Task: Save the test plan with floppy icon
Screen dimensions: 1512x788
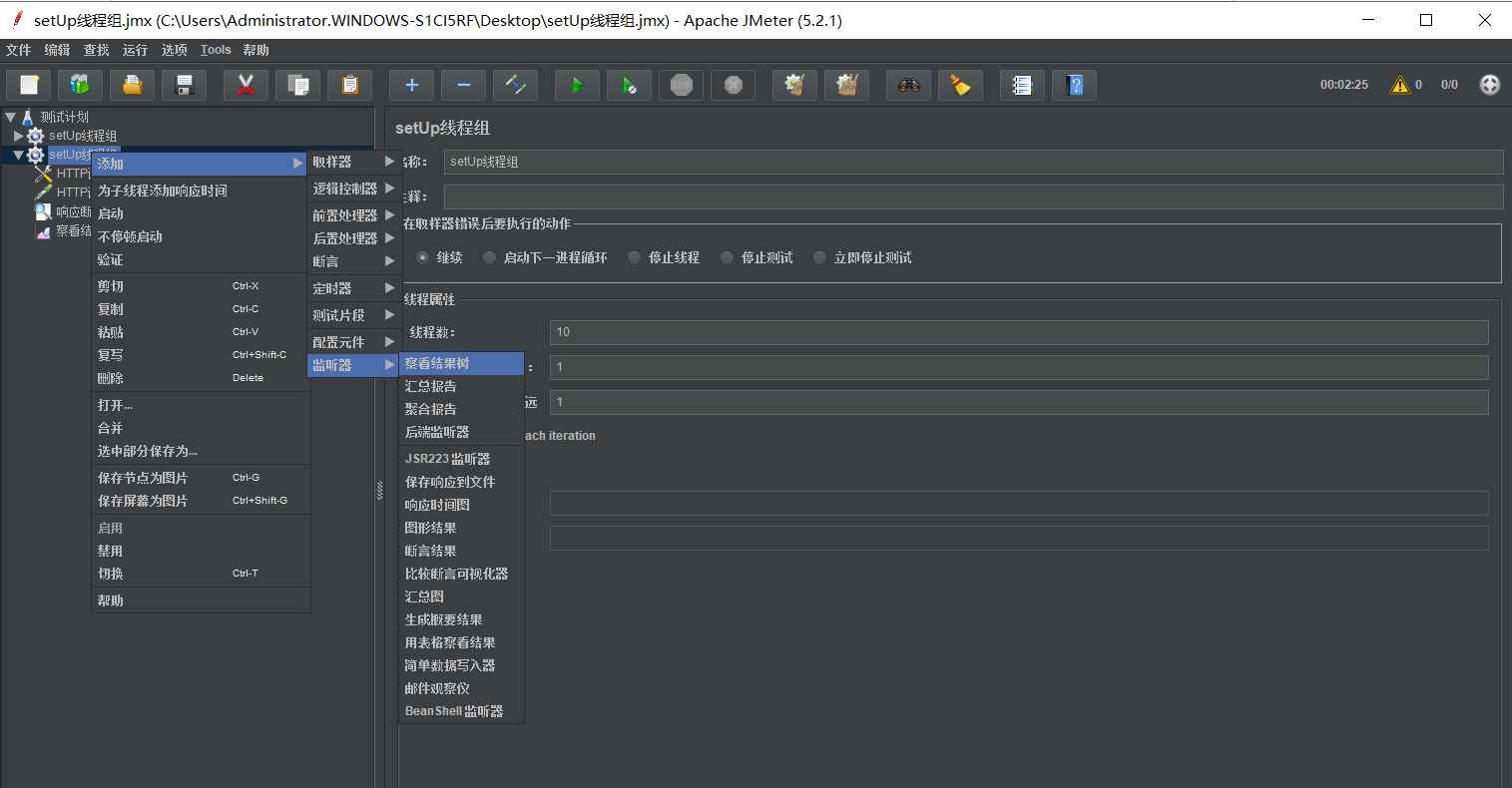Action: pos(185,85)
